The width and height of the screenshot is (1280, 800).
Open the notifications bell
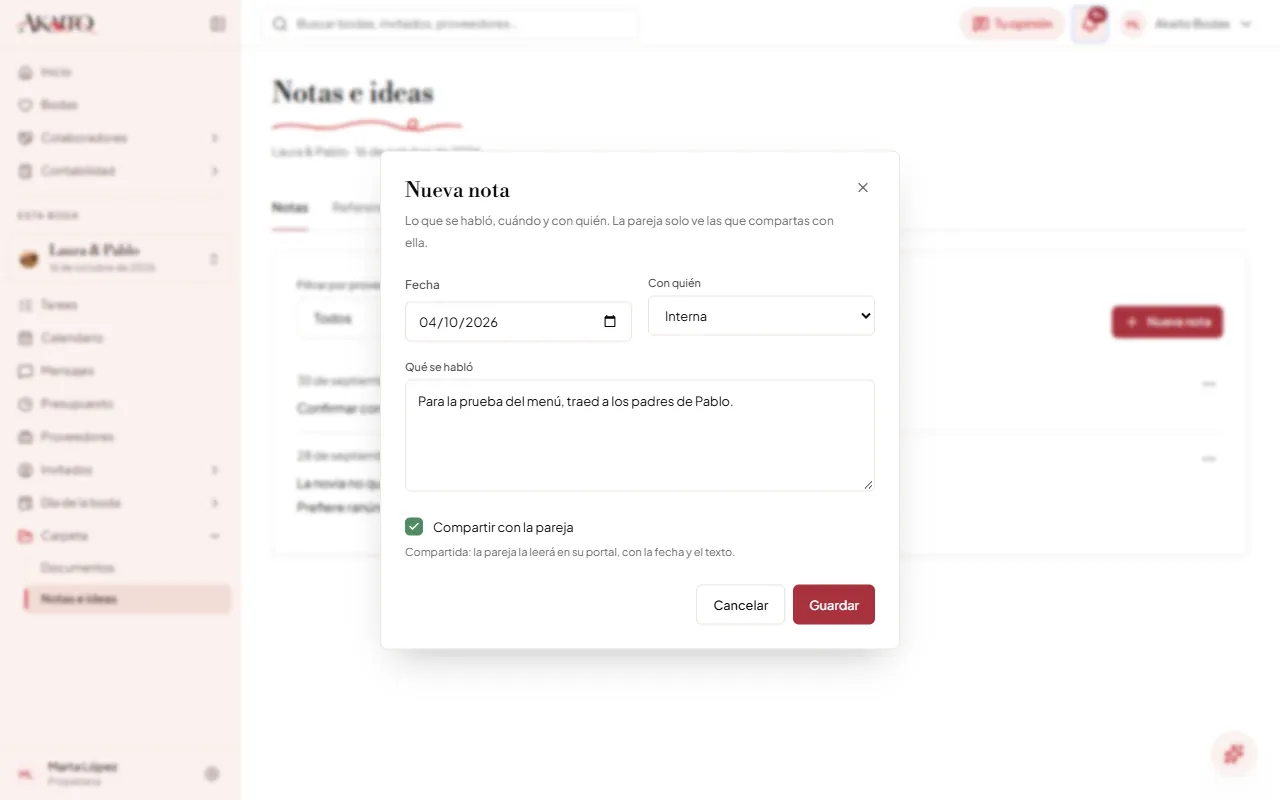point(1090,24)
